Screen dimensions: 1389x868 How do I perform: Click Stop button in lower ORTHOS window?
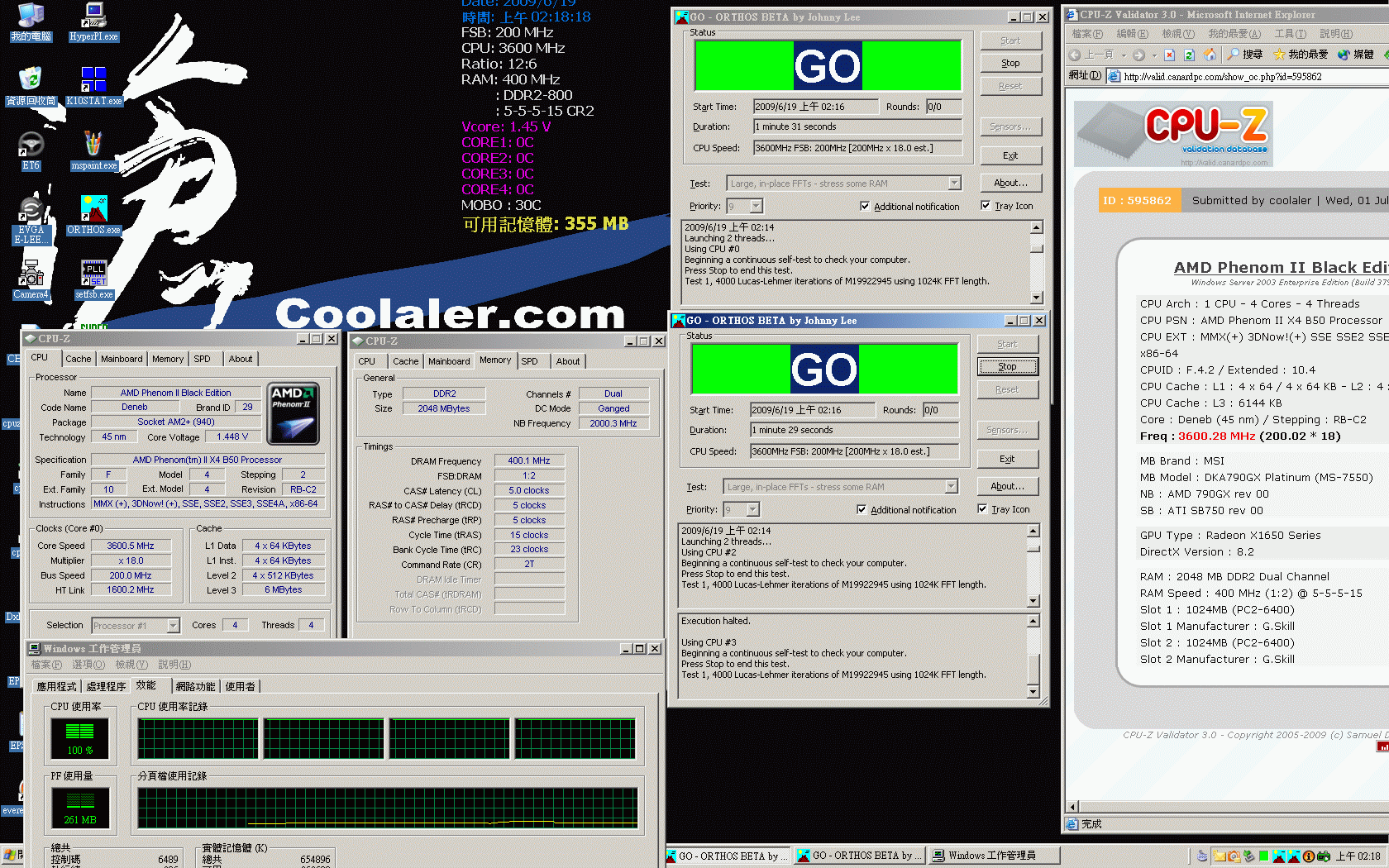tap(1007, 366)
